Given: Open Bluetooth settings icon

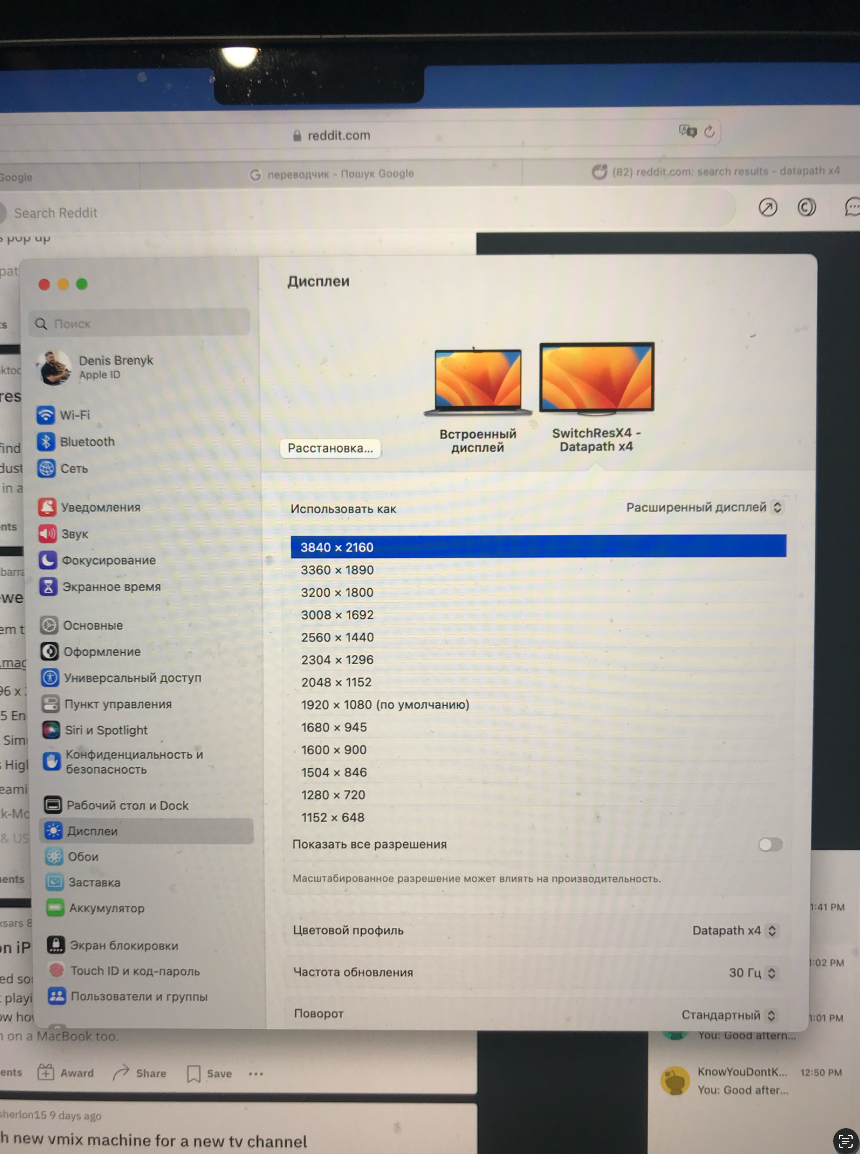Looking at the screenshot, I should pos(46,442).
